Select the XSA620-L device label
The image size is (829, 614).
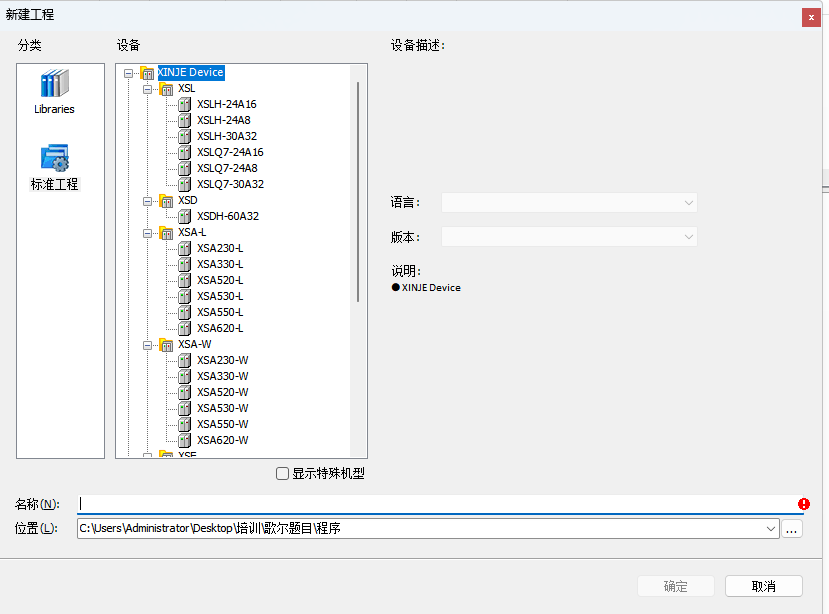[220, 328]
